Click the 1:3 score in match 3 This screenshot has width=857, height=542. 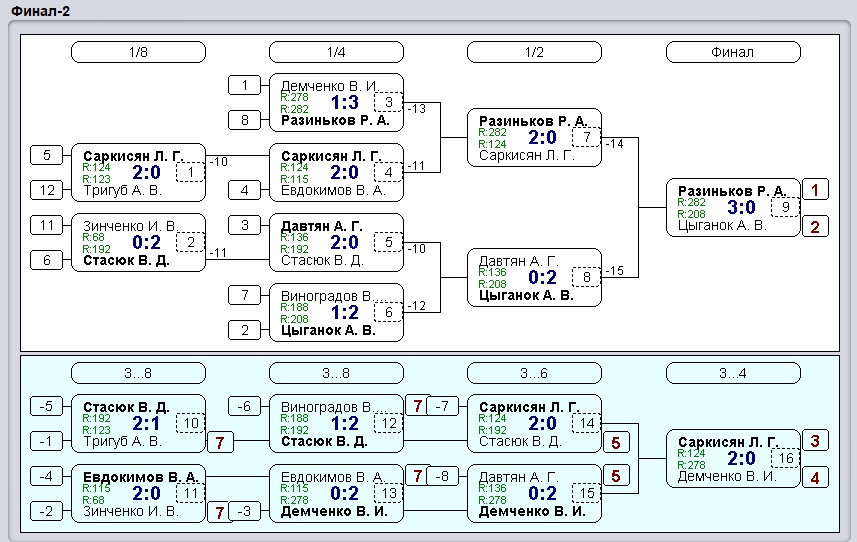coord(345,102)
